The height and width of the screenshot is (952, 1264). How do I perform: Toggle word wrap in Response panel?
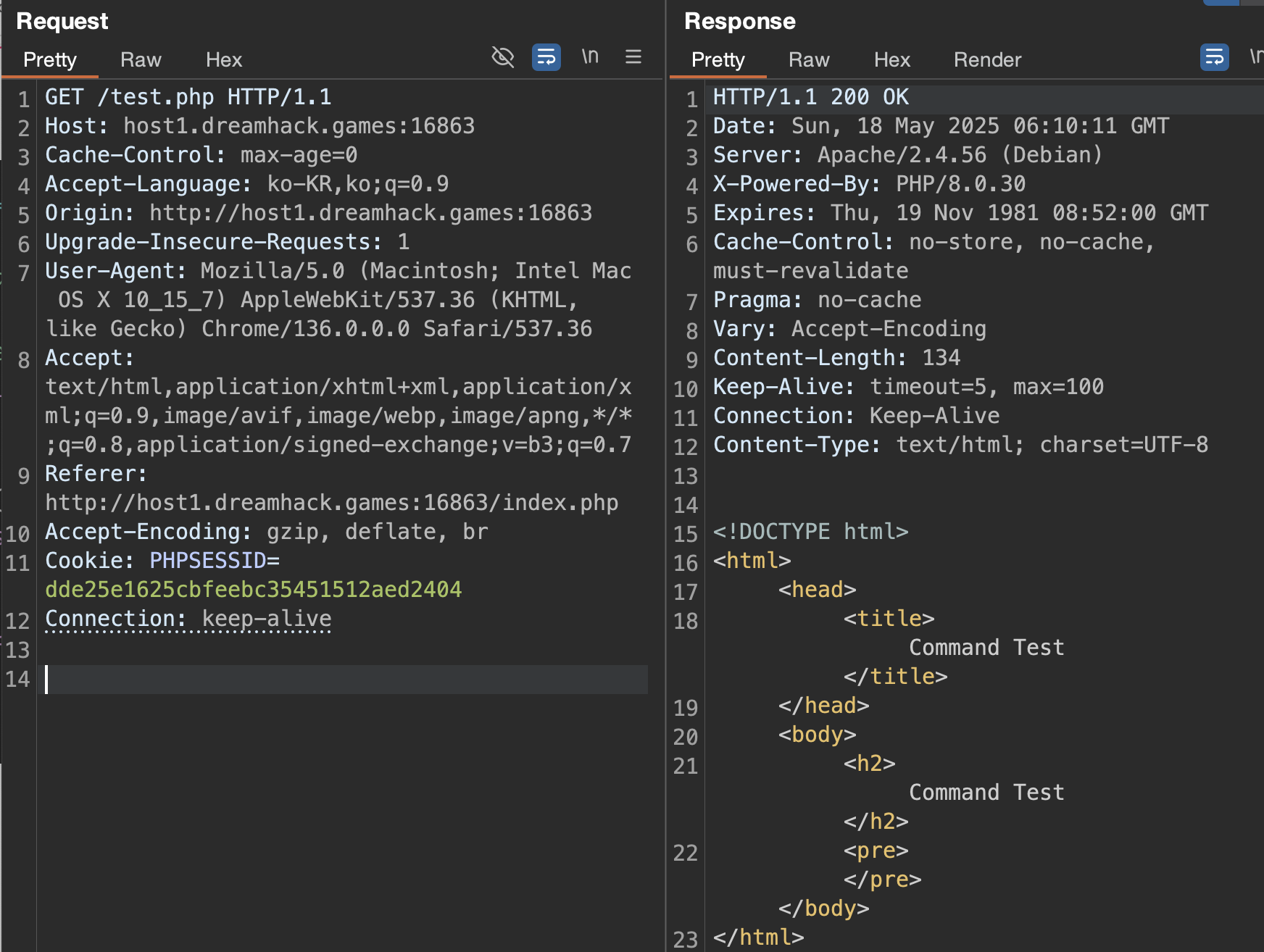1214,57
